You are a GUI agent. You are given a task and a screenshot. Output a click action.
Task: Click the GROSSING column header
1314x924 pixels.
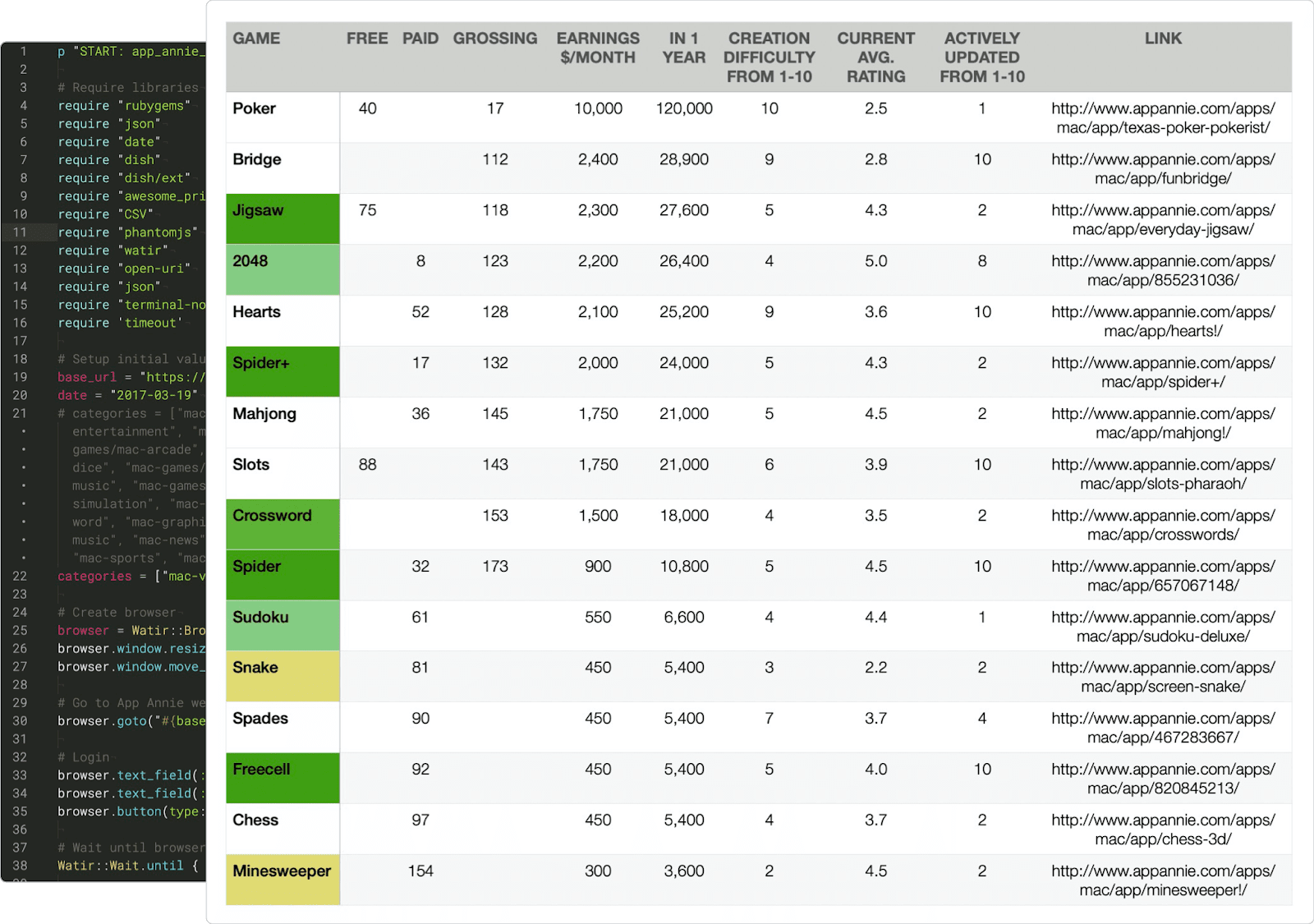495,39
